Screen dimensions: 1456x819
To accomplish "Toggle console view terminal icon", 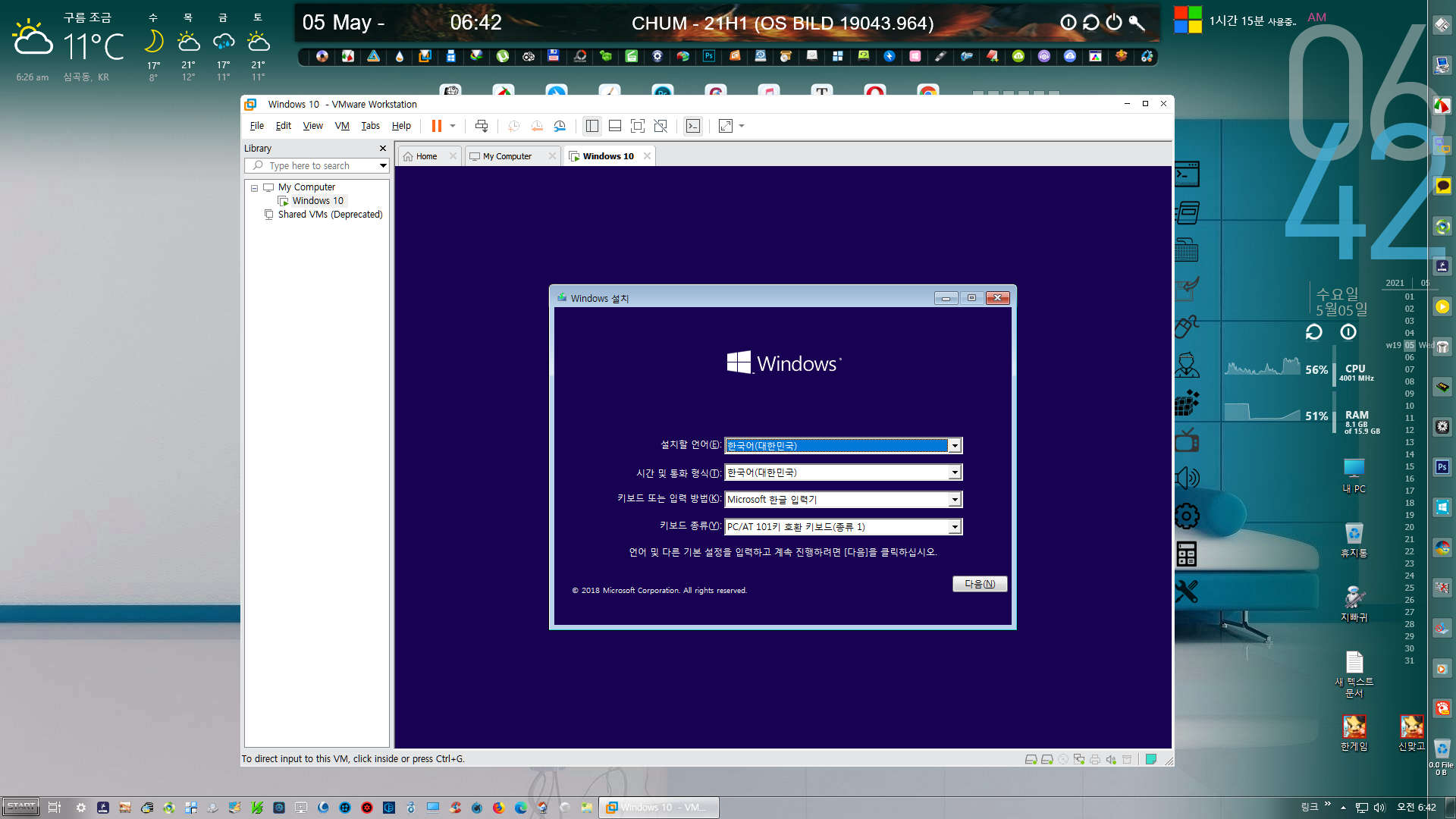I will pyautogui.click(x=693, y=126).
